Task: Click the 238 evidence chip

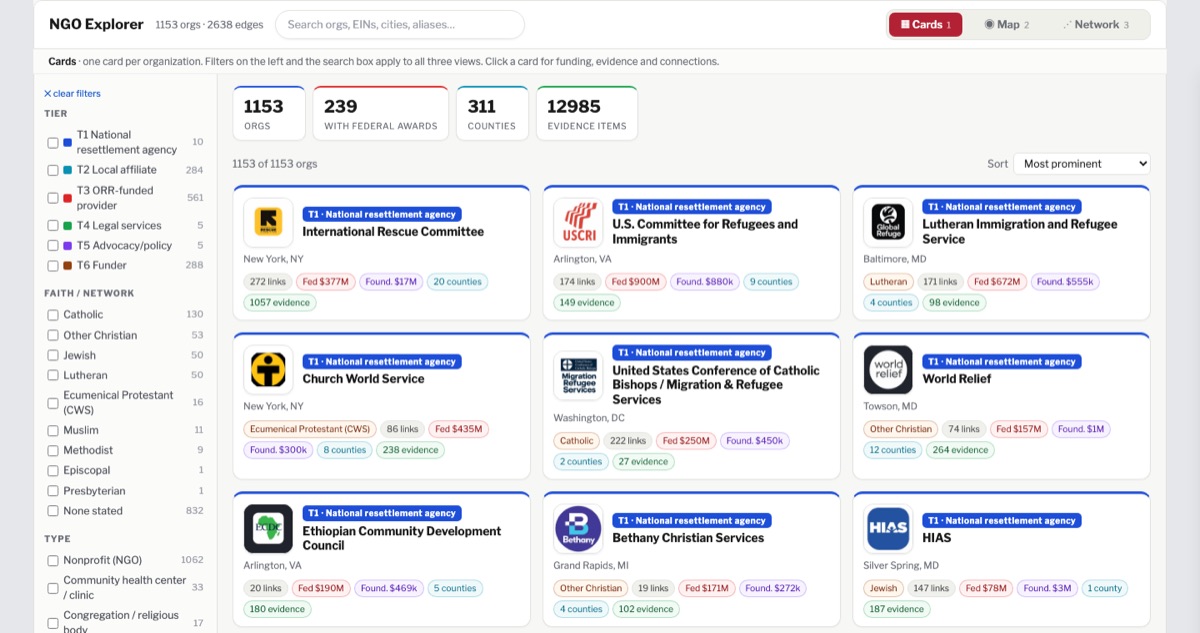Action: (410, 450)
